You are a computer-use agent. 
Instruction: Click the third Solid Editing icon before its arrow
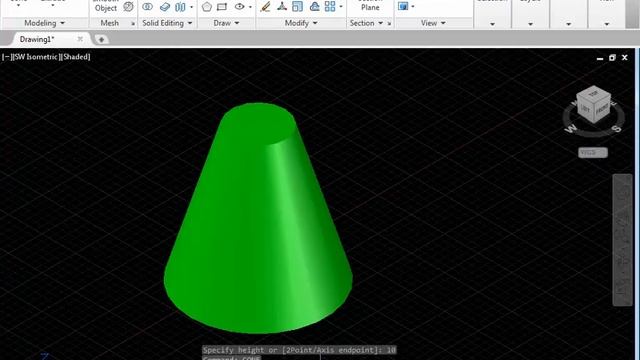coord(180,7)
